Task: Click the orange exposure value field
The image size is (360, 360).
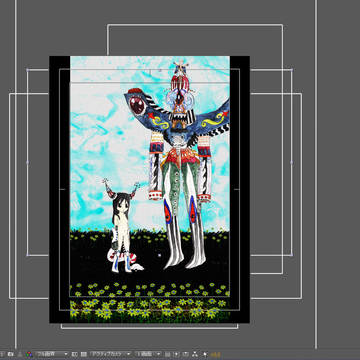Action: coord(215,354)
